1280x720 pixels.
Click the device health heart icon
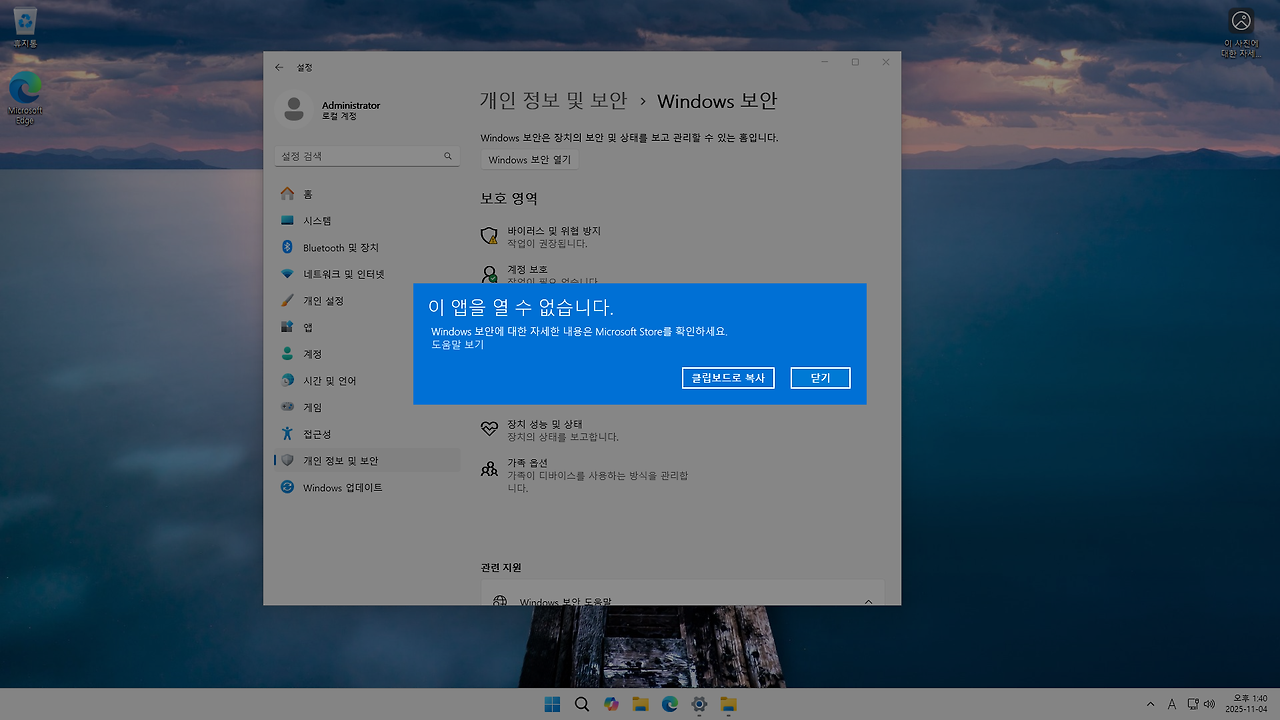coord(489,428)
